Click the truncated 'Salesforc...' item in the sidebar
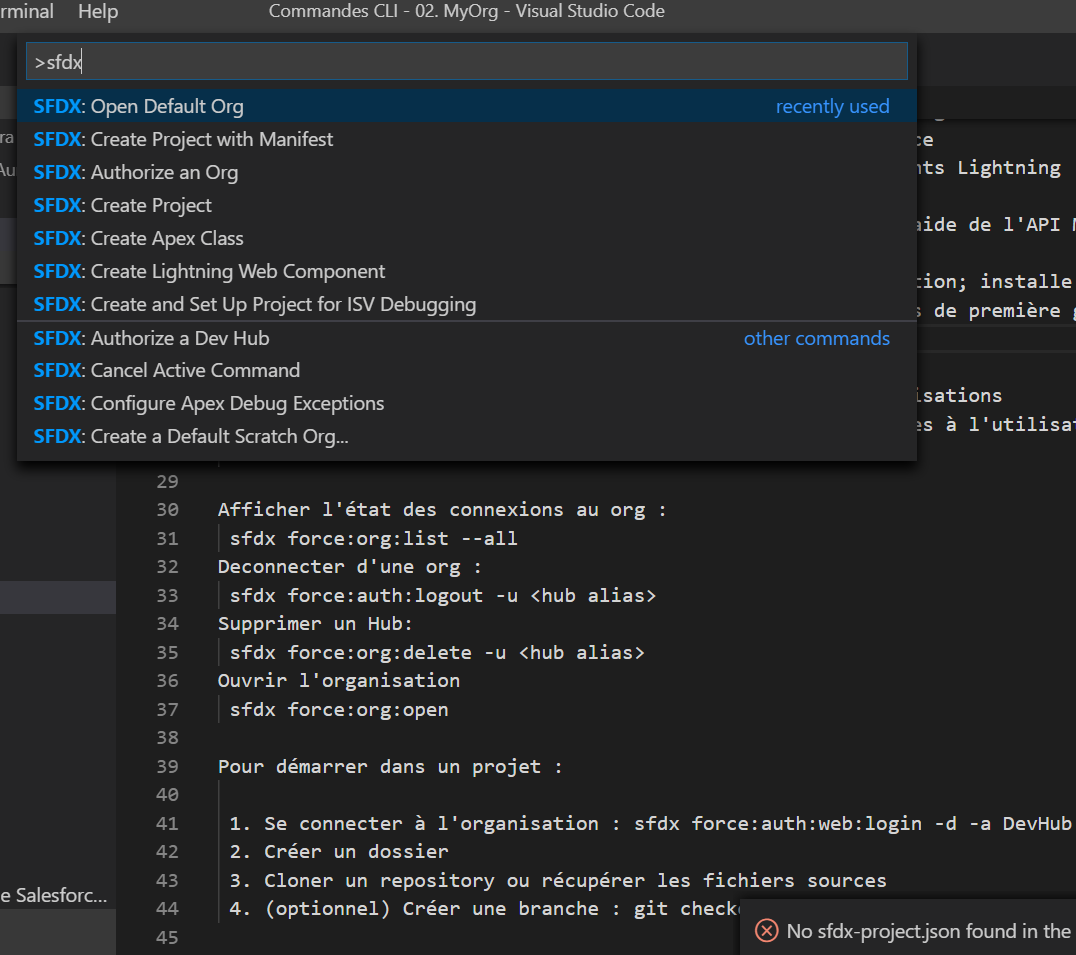The width and height of the screenshot is (1076, 955). coord(54,895)
